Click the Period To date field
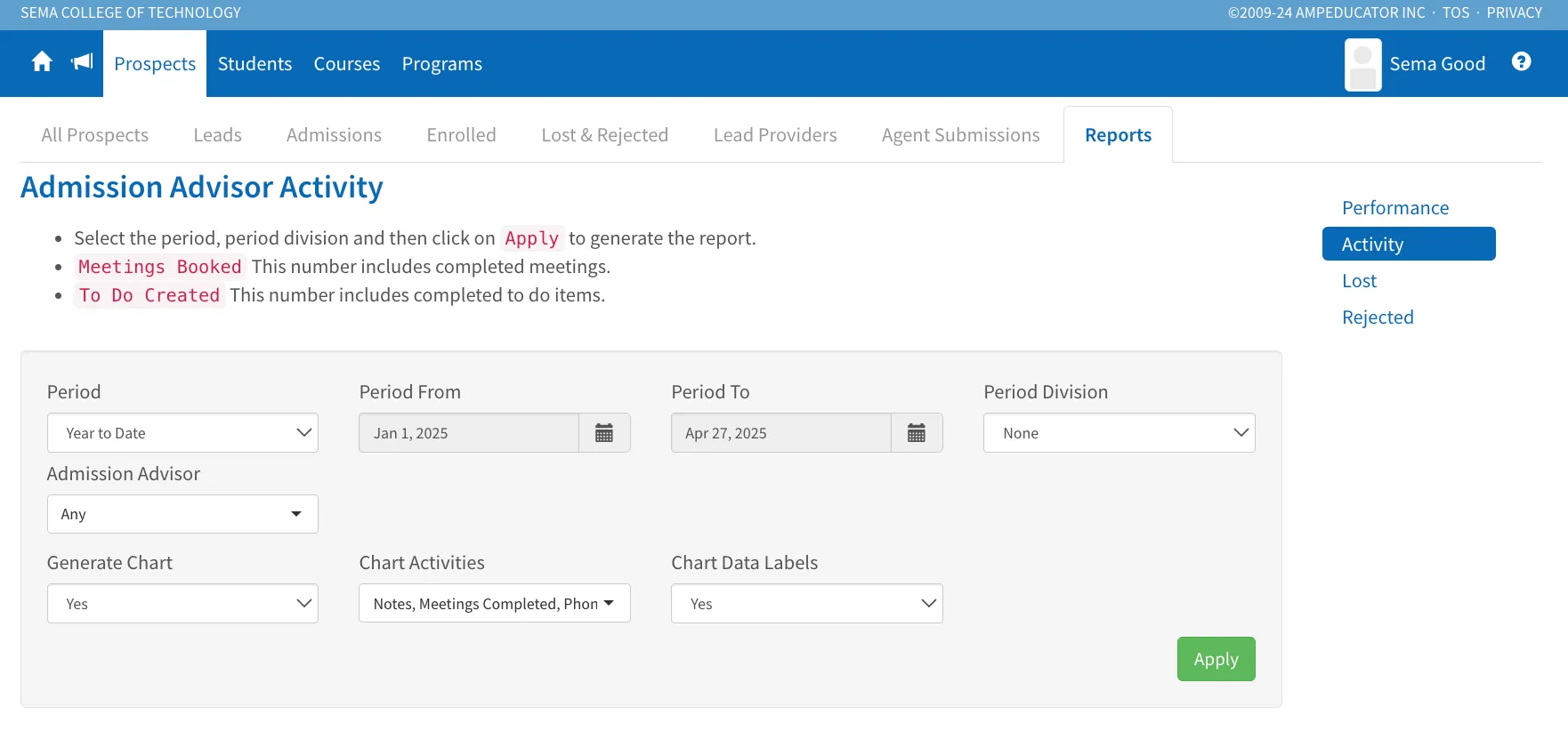This screenshot has width=1568, height=731. pos(781,433)
